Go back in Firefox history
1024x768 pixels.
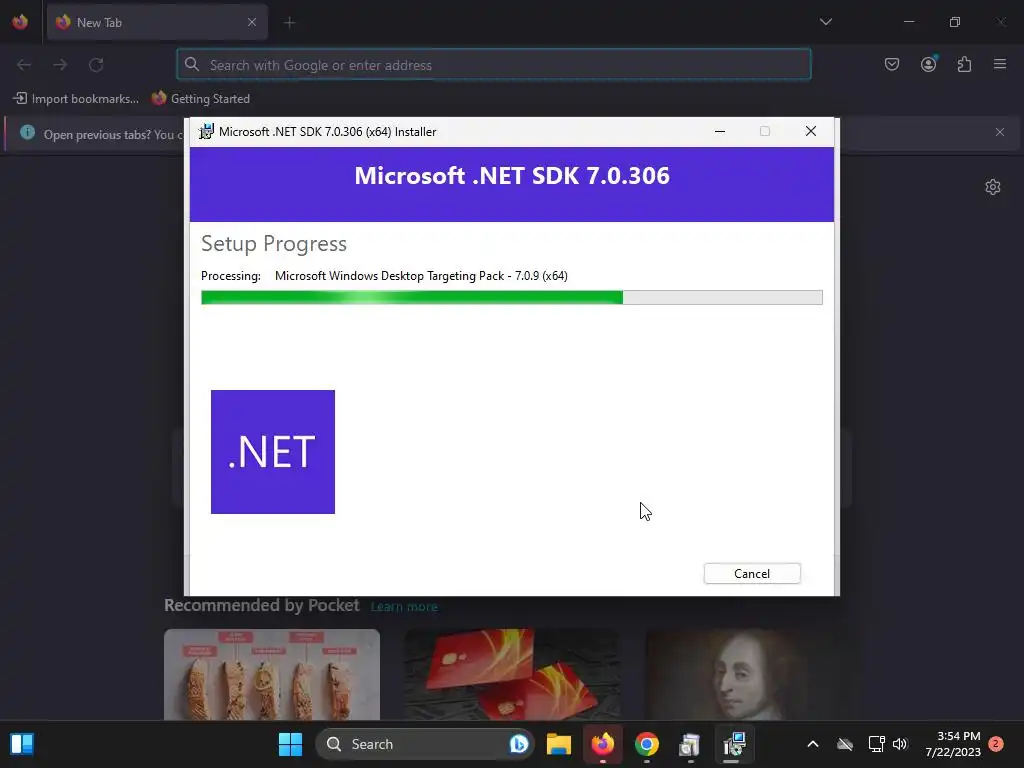24,65
